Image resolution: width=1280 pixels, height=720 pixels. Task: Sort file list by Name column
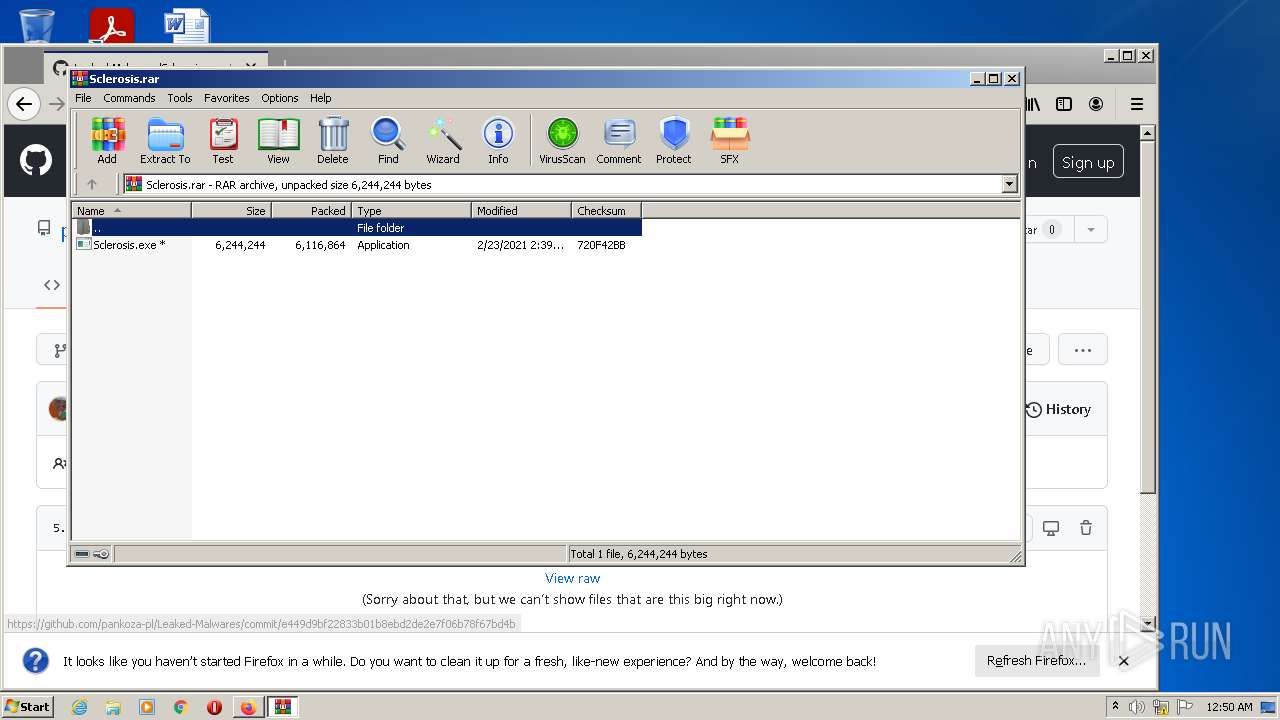click(131, 210)
